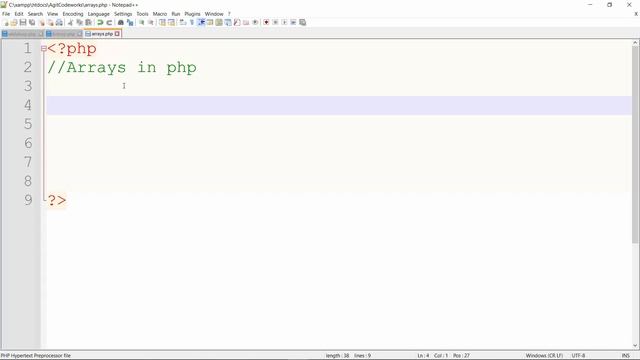Zoom out using the toolbar icon
Screen dimensions: 640x360
click(x=151, y=22)
